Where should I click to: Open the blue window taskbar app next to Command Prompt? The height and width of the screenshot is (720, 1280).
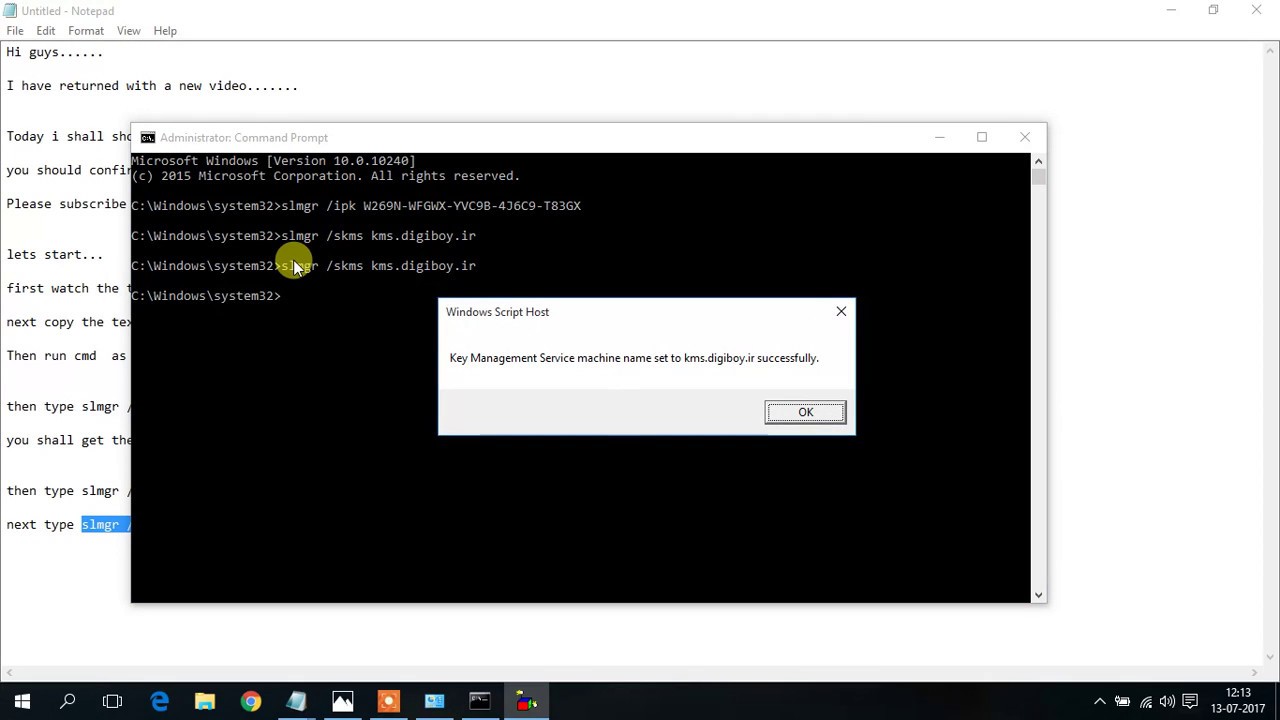(435, 702)
